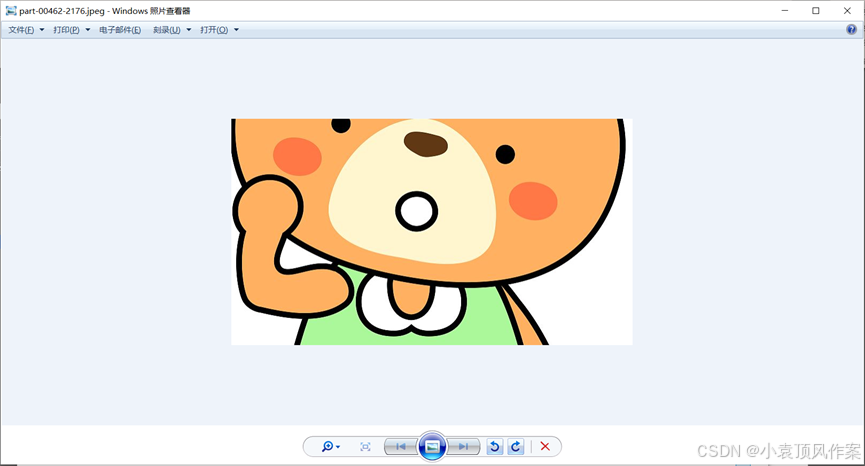
Task: Open the 打开(O) menu
Action: 214,30
